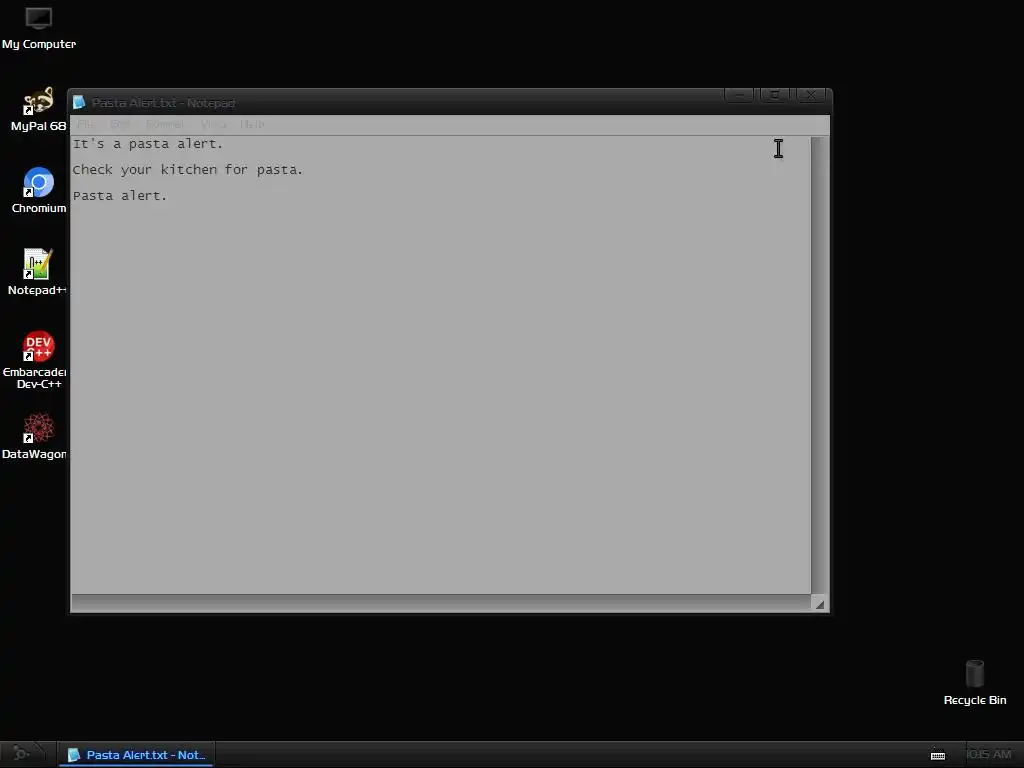Select the Recycle Bin icon
The image size is (1024, 768).
pyautogui.click(x=974, y=683)
